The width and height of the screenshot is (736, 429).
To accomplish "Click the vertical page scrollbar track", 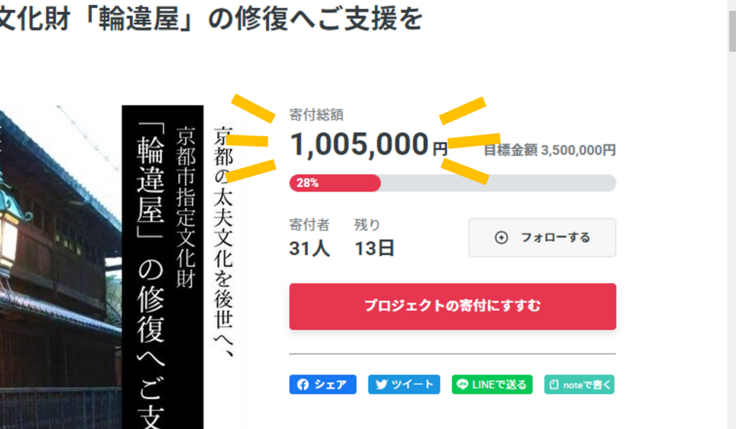I will pos(730,250).
